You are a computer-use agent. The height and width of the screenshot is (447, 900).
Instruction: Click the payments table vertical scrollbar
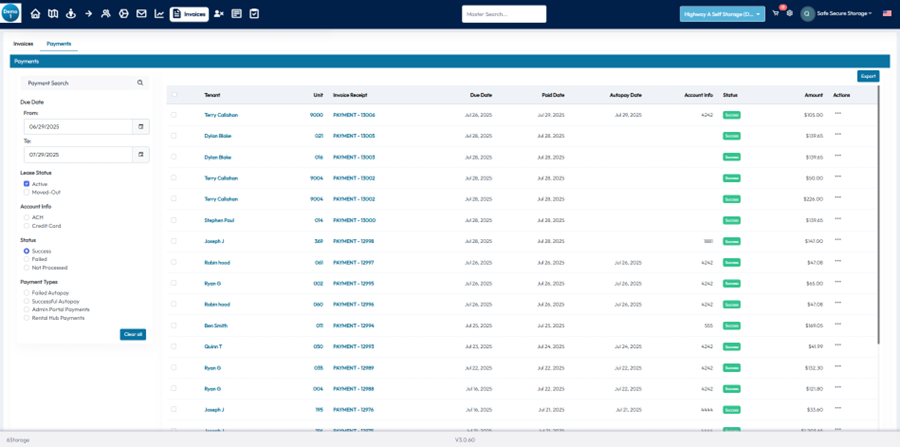click(879, 200)
